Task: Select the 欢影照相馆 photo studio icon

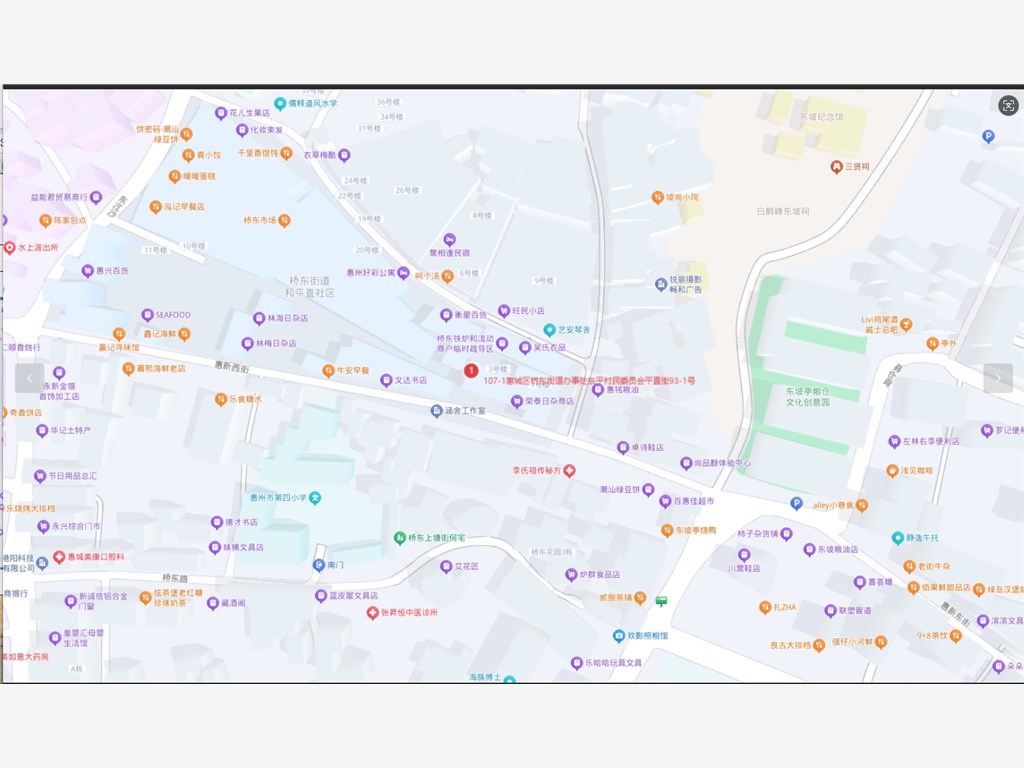Action: pos(618,636)
